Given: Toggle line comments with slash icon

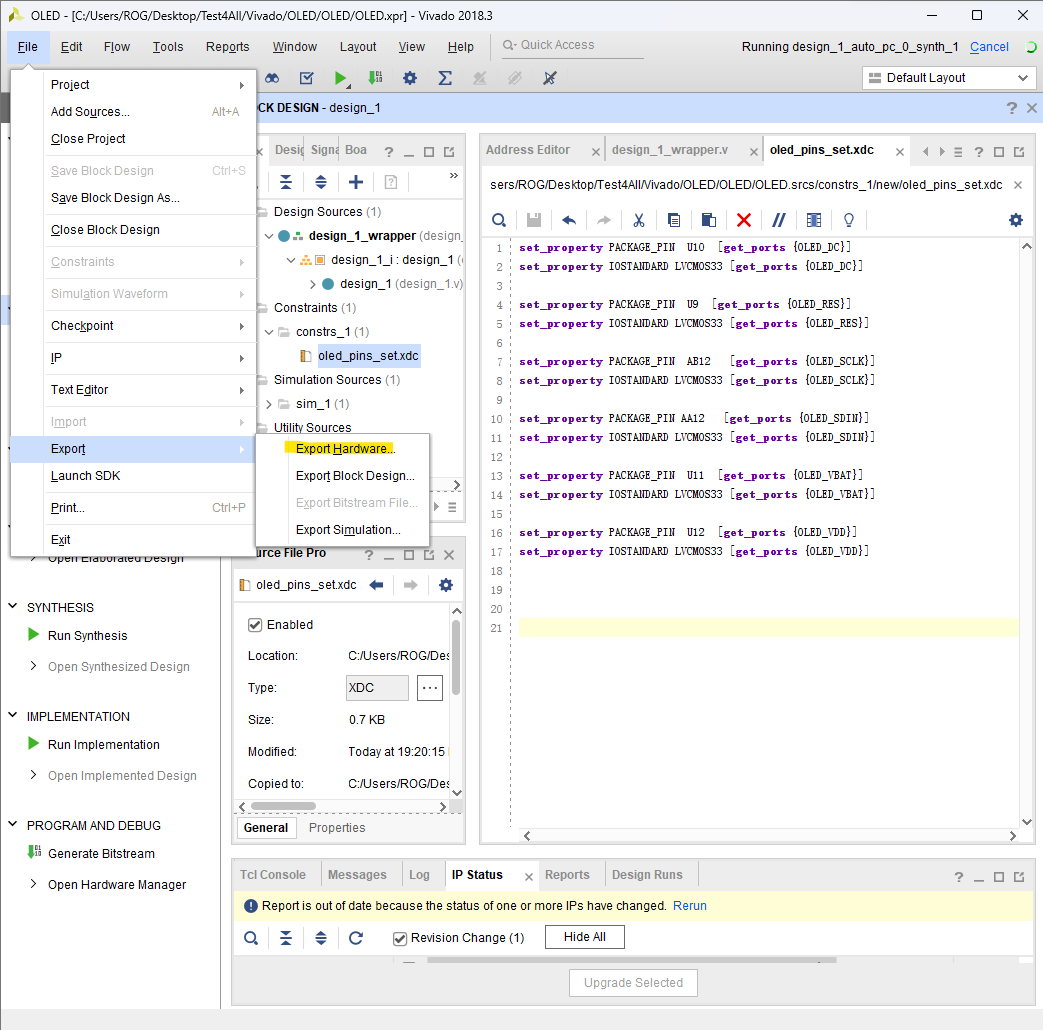Looking at the screenshot, I should pyautogui.click(x=779, y=220).
